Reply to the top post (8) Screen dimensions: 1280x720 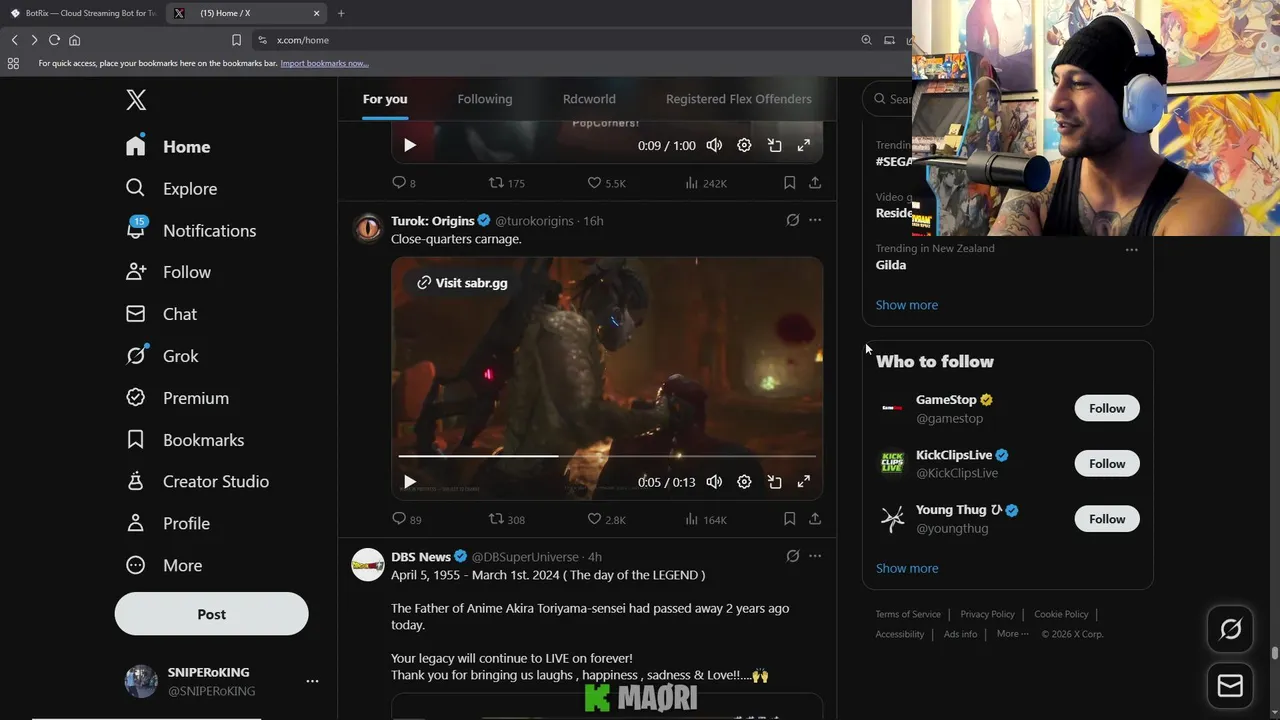click(404, 183)
